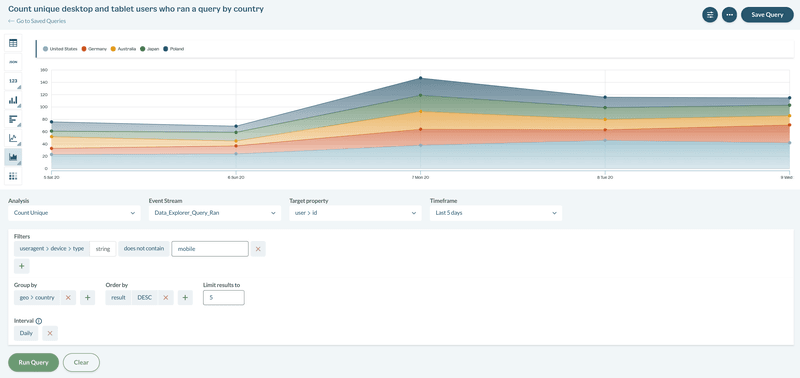The height and width of the screenshot is (378, 800).
Task: Change useragent > device > type filter property
Action: point(52,249)
